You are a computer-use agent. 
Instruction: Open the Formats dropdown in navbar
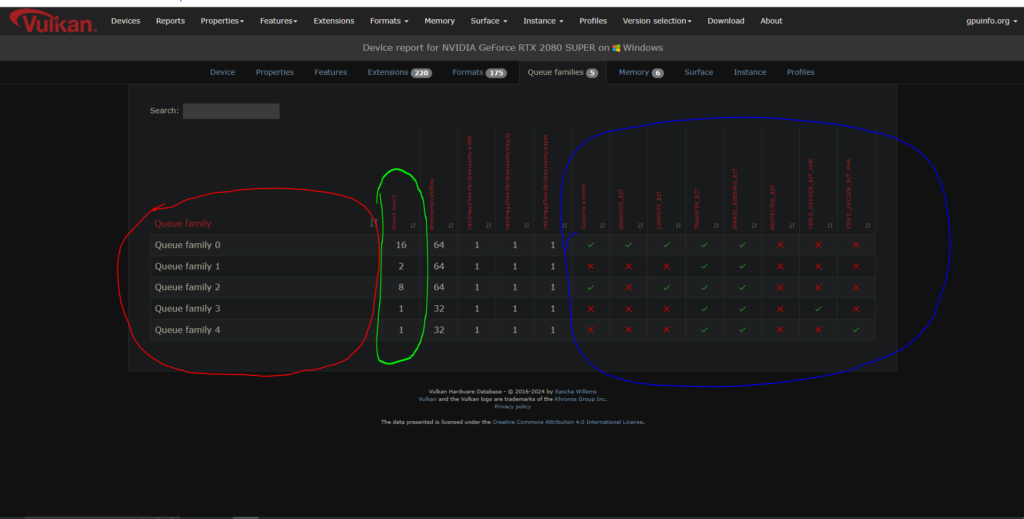coord(389,21)
